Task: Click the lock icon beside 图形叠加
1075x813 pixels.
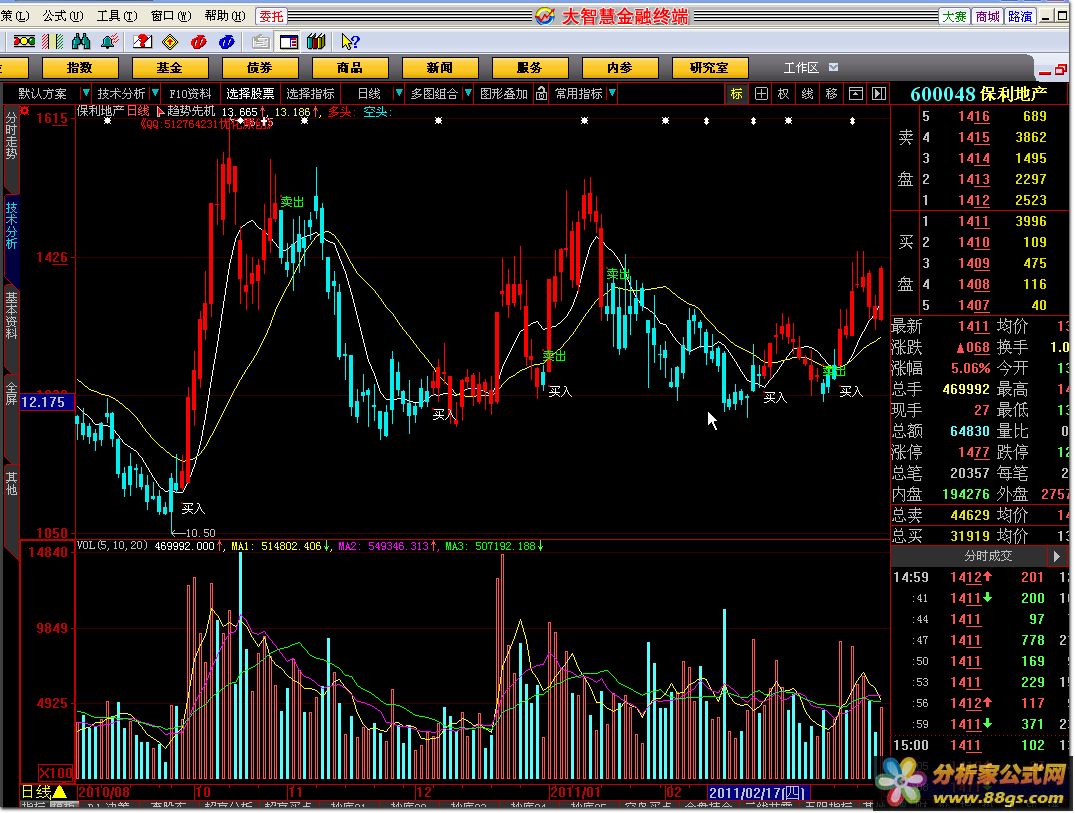Action: pyautogui.click(x=541, y=93)
